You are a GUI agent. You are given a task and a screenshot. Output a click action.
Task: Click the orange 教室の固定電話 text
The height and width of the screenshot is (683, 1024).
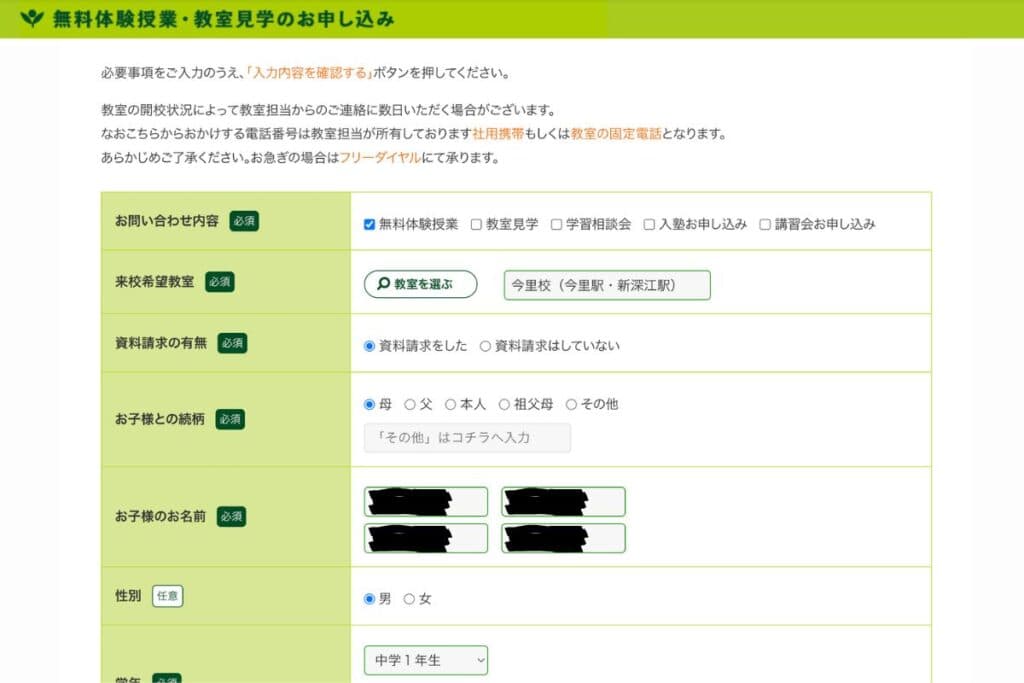[616, 134]
